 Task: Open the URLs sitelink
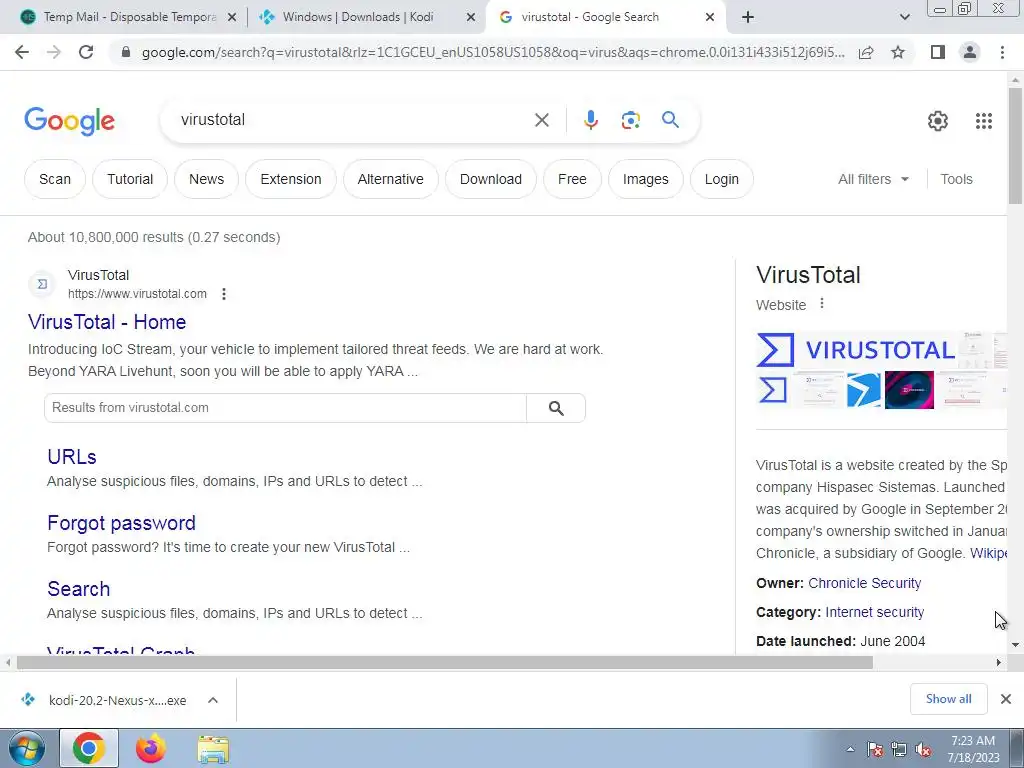coord(72,456)
